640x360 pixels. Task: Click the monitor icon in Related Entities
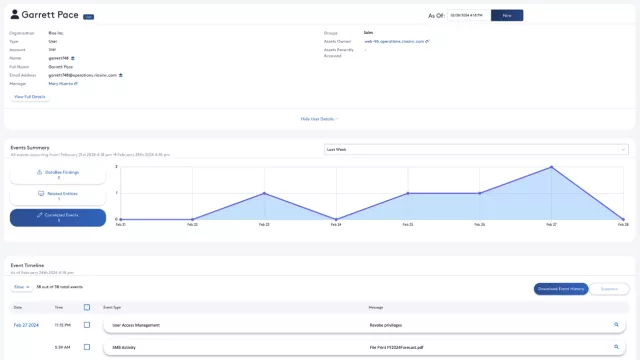click(x=41, y=193)
